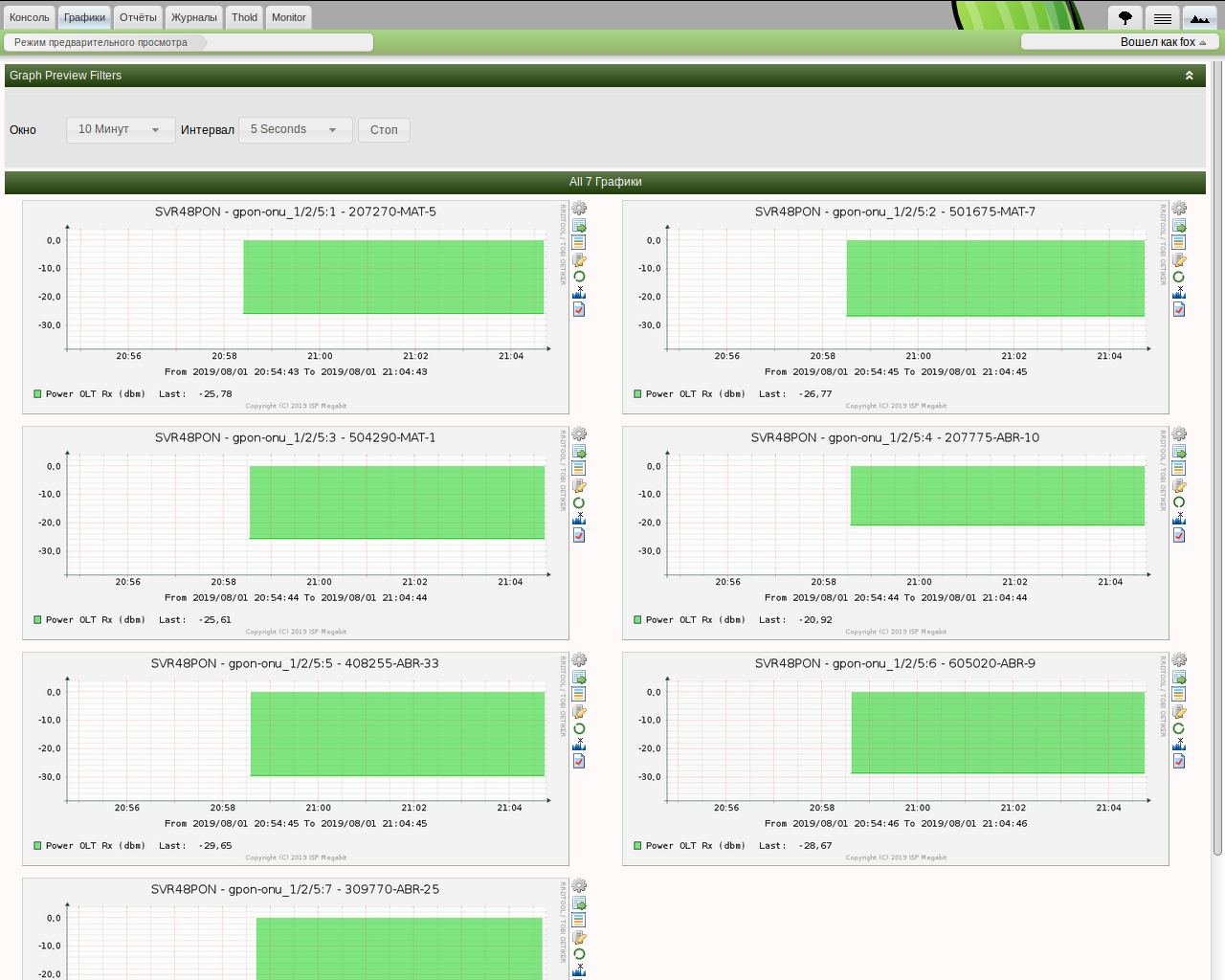Switch to list view mode icon

pos(1162,17)
